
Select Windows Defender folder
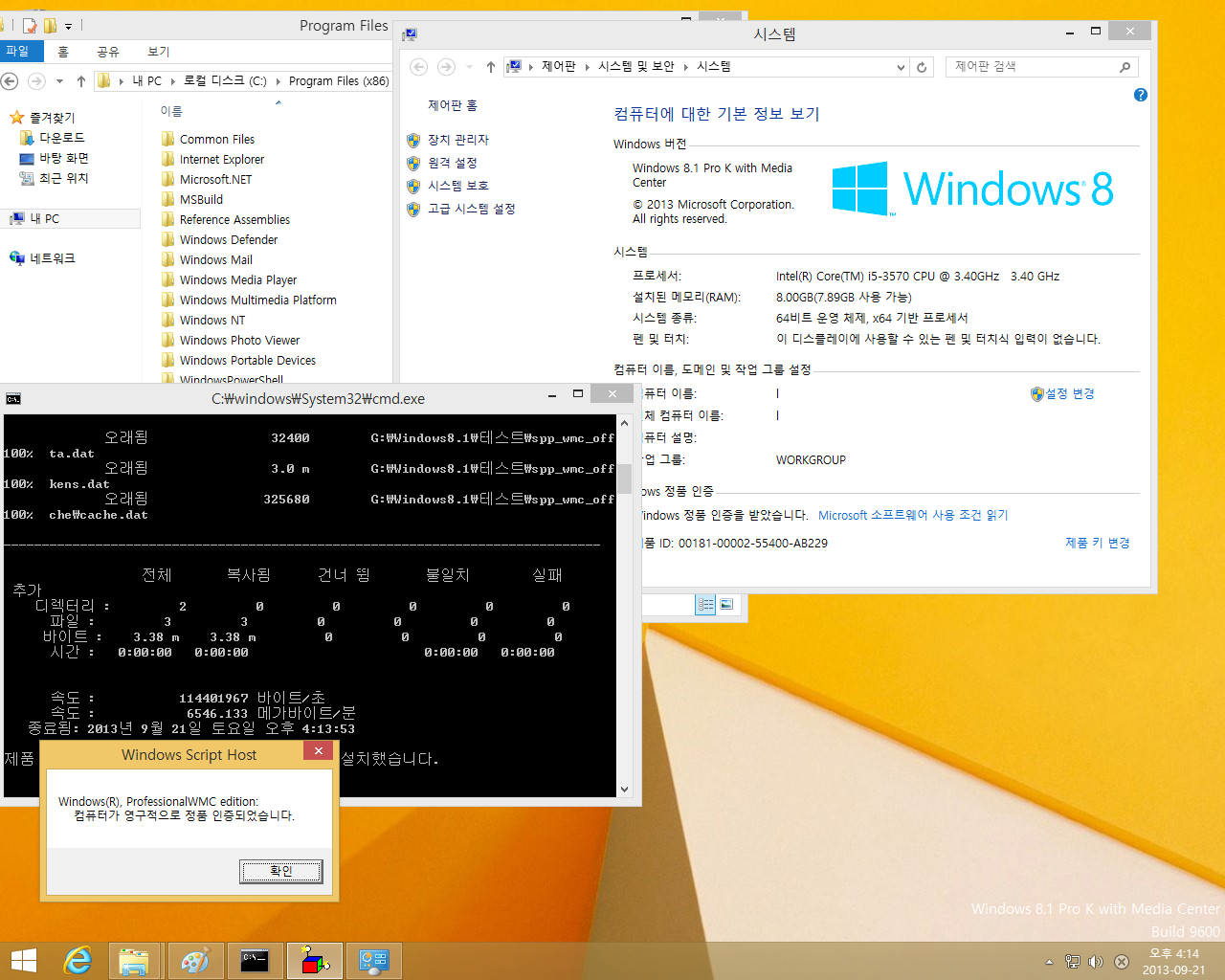click(228, 240)
